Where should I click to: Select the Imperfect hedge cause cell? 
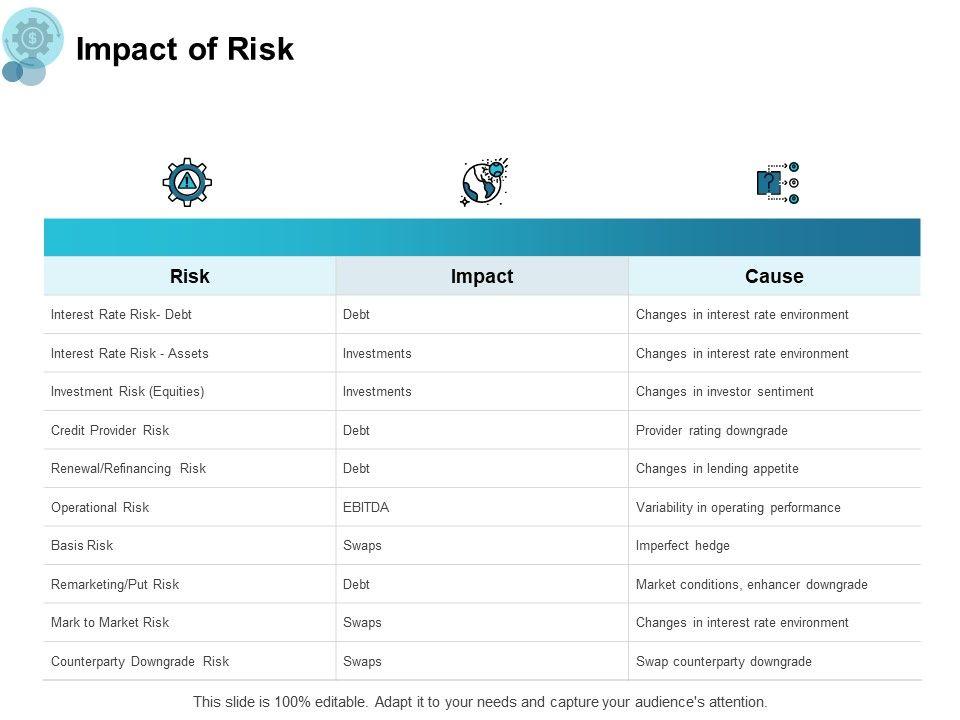(x=683, y=546)
